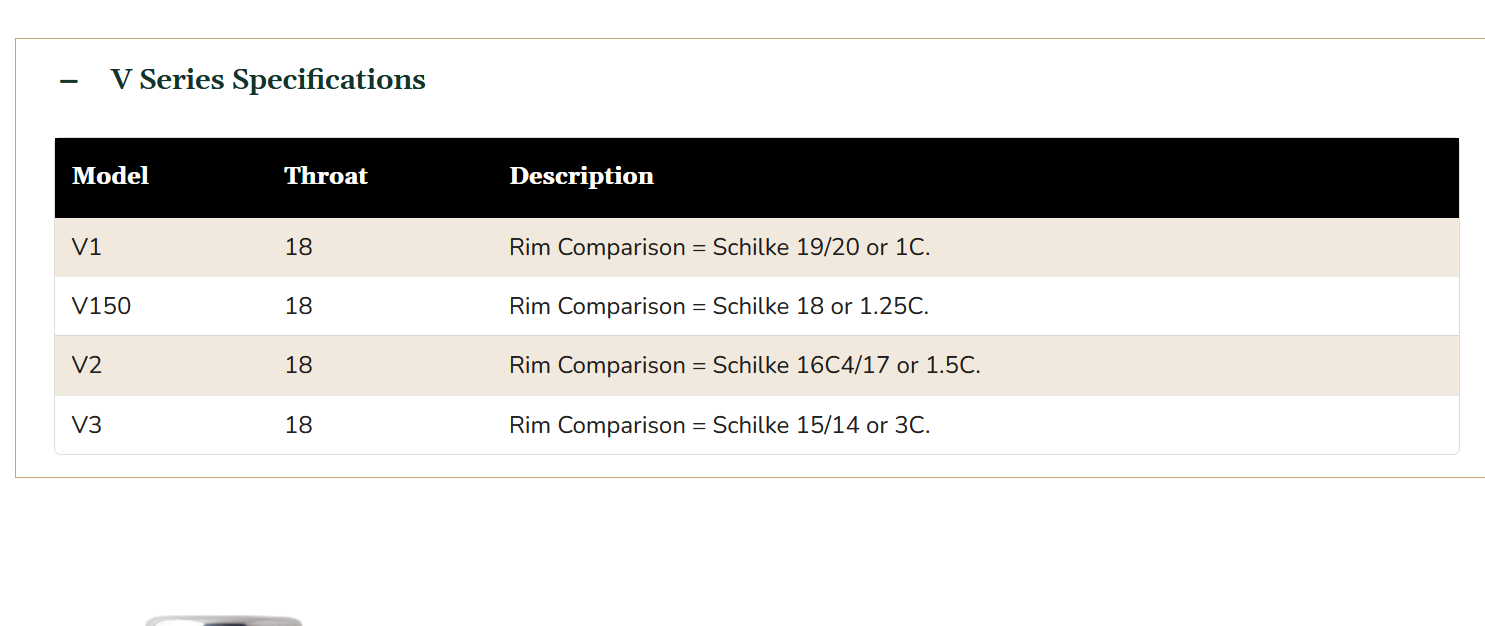The height and width of the screenshot is (626, 1485).
Task: Click the throat value 18 in V150 row
Action: click(x=298, y=306)
